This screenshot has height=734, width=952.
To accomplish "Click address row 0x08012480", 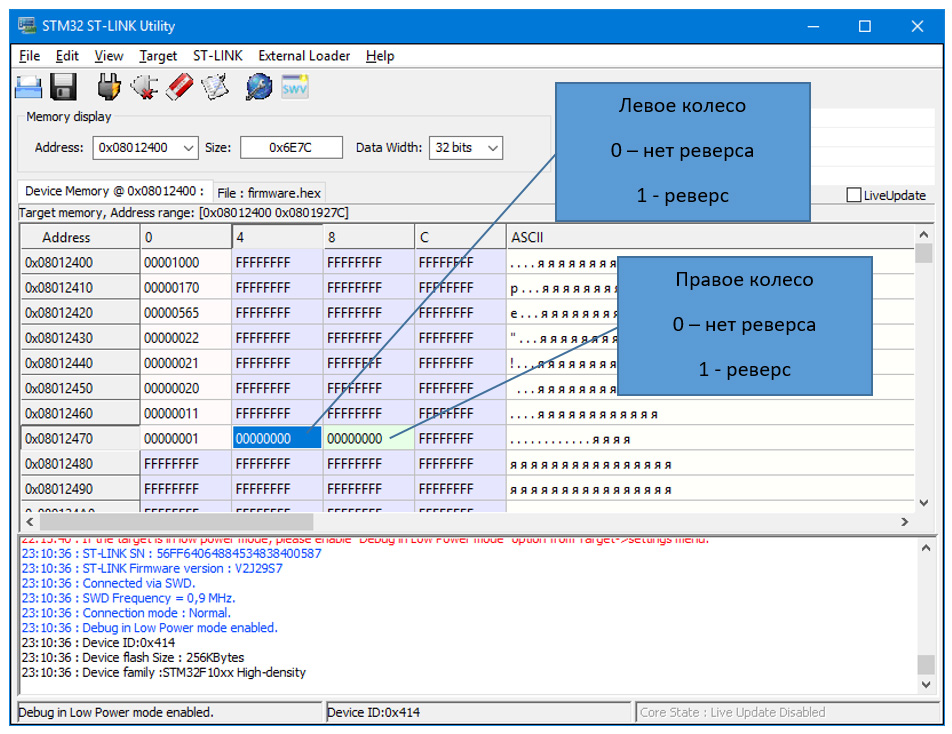I will [80, 463].
